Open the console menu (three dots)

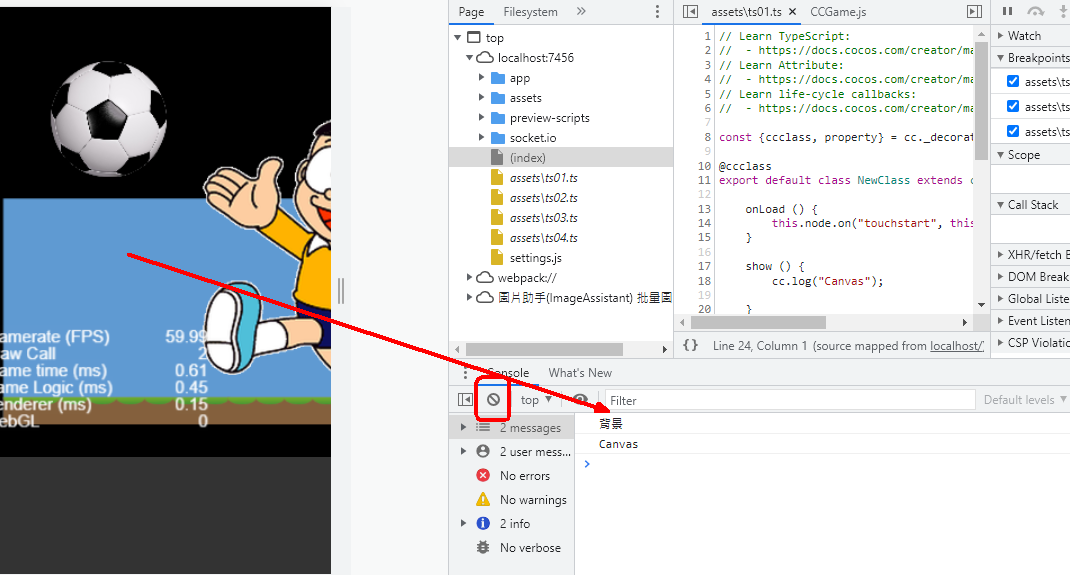465,373
